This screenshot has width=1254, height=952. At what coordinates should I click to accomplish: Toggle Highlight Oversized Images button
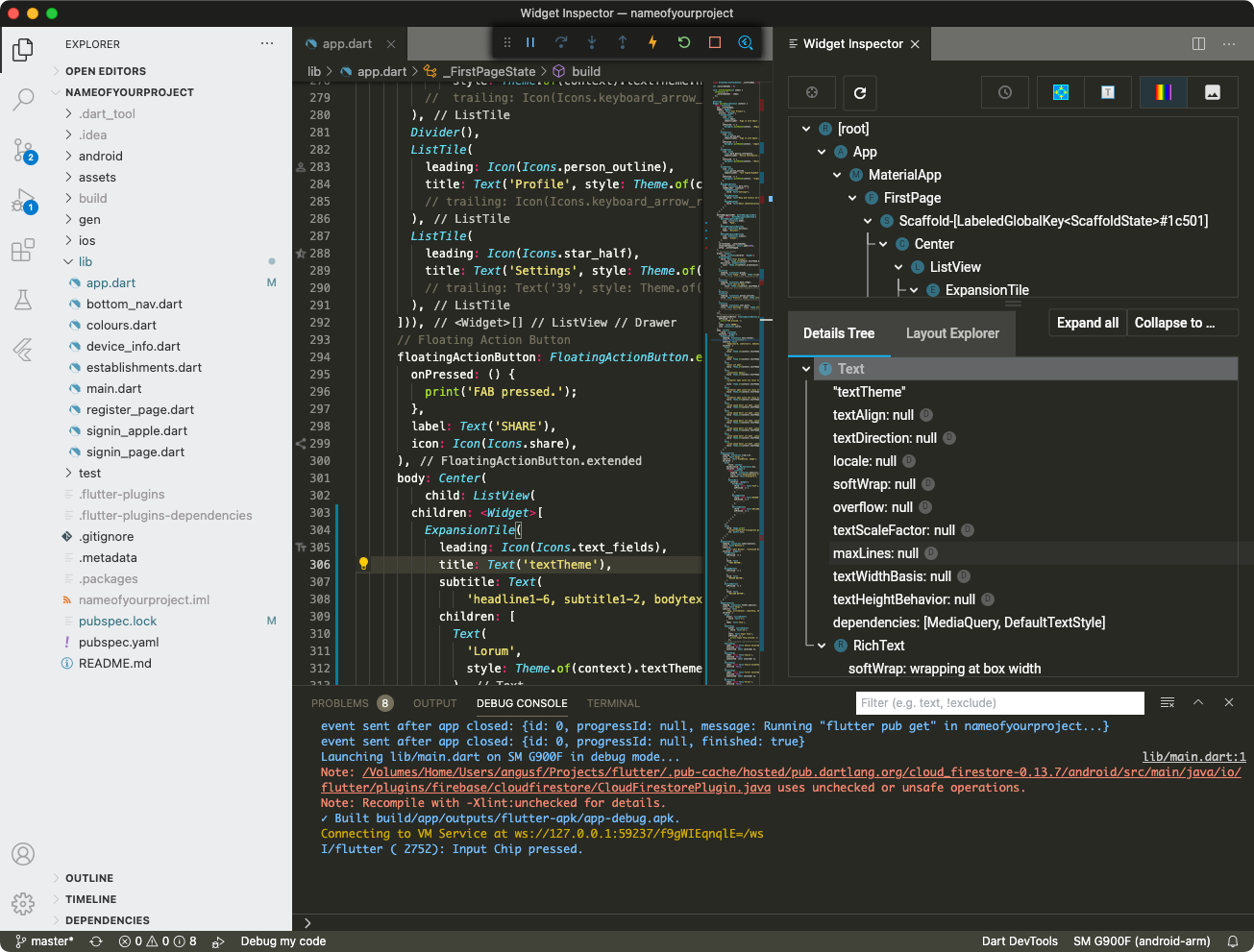coord(1213,92)
